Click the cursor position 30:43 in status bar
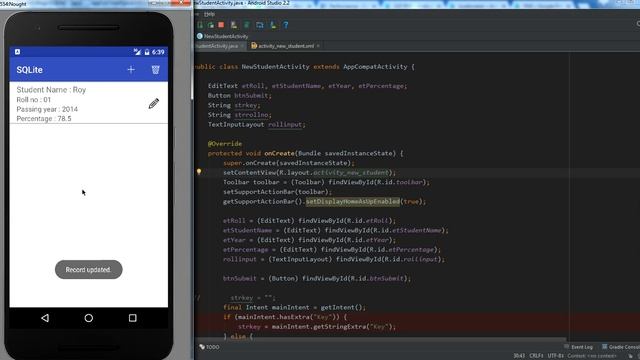 coord(519,356)
